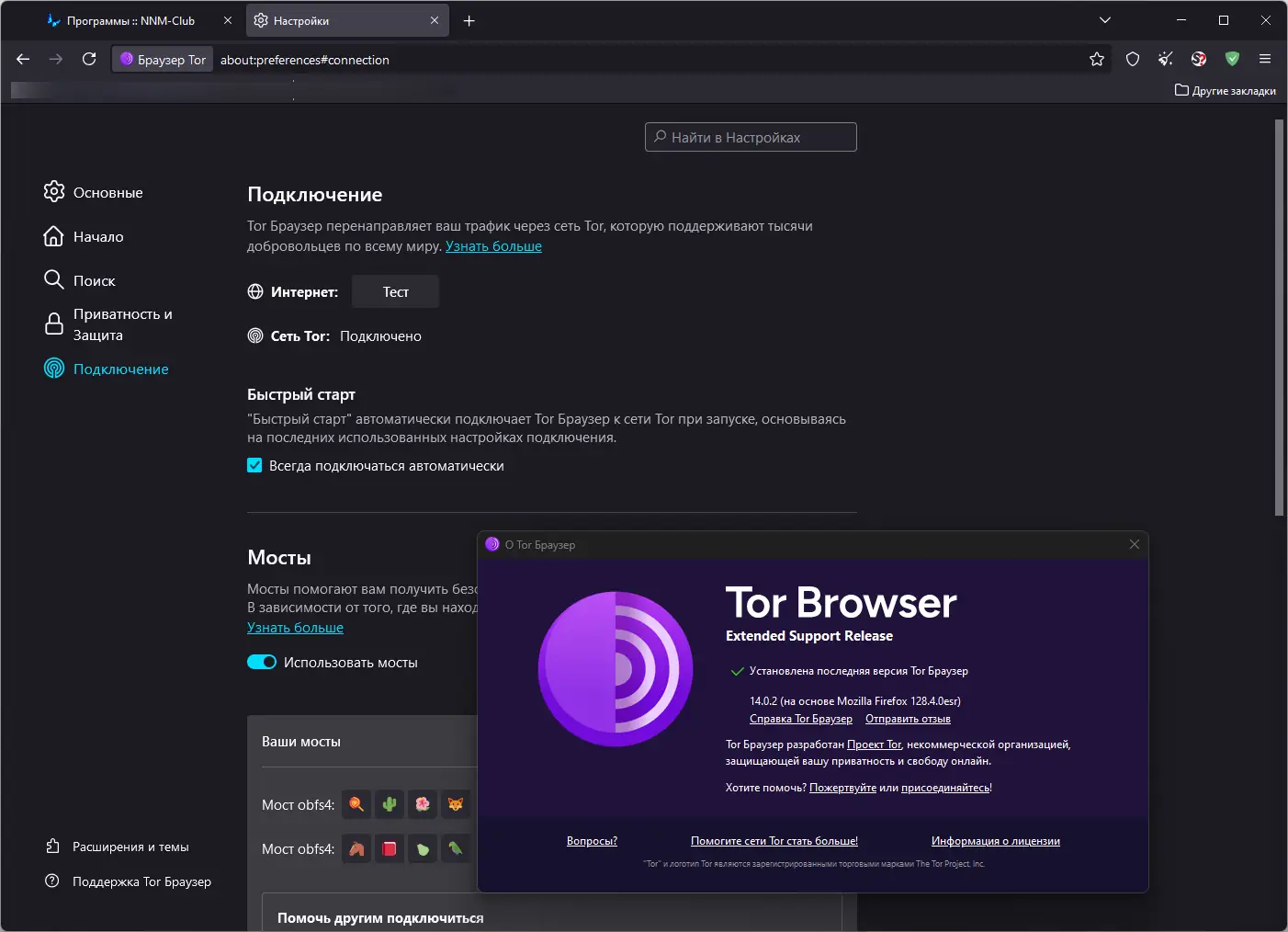Click the pink flower bridge emoji
This screenshot has width=1288, height=932.
(423, 804)
